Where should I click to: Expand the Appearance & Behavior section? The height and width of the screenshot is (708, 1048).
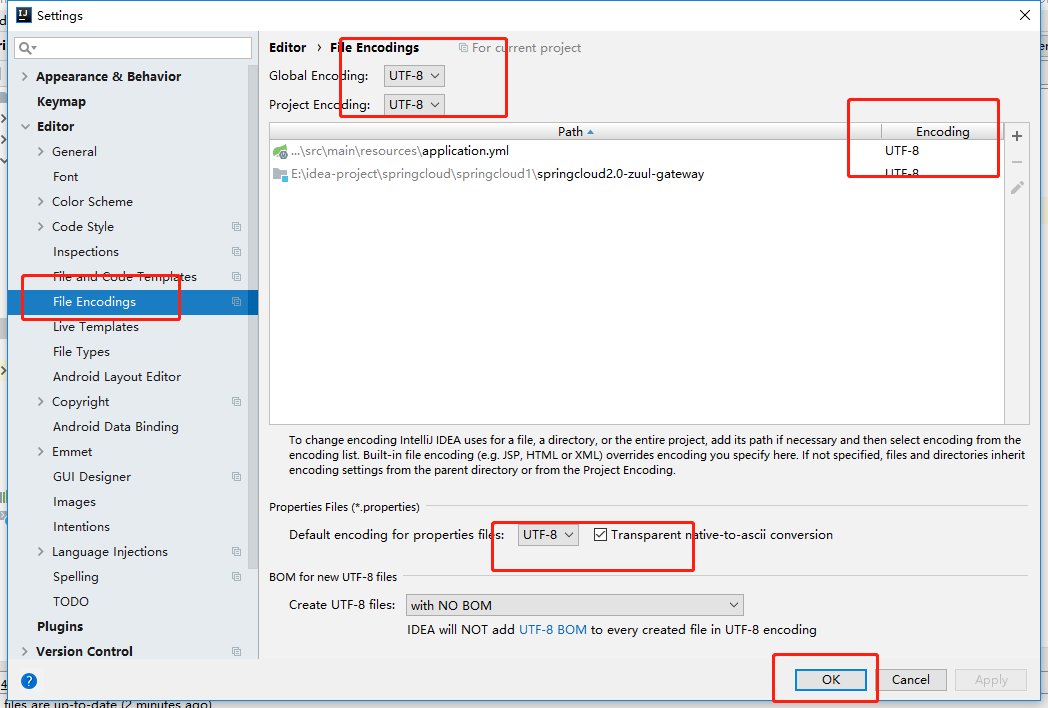pyautogui.click(x=22, y=76)
